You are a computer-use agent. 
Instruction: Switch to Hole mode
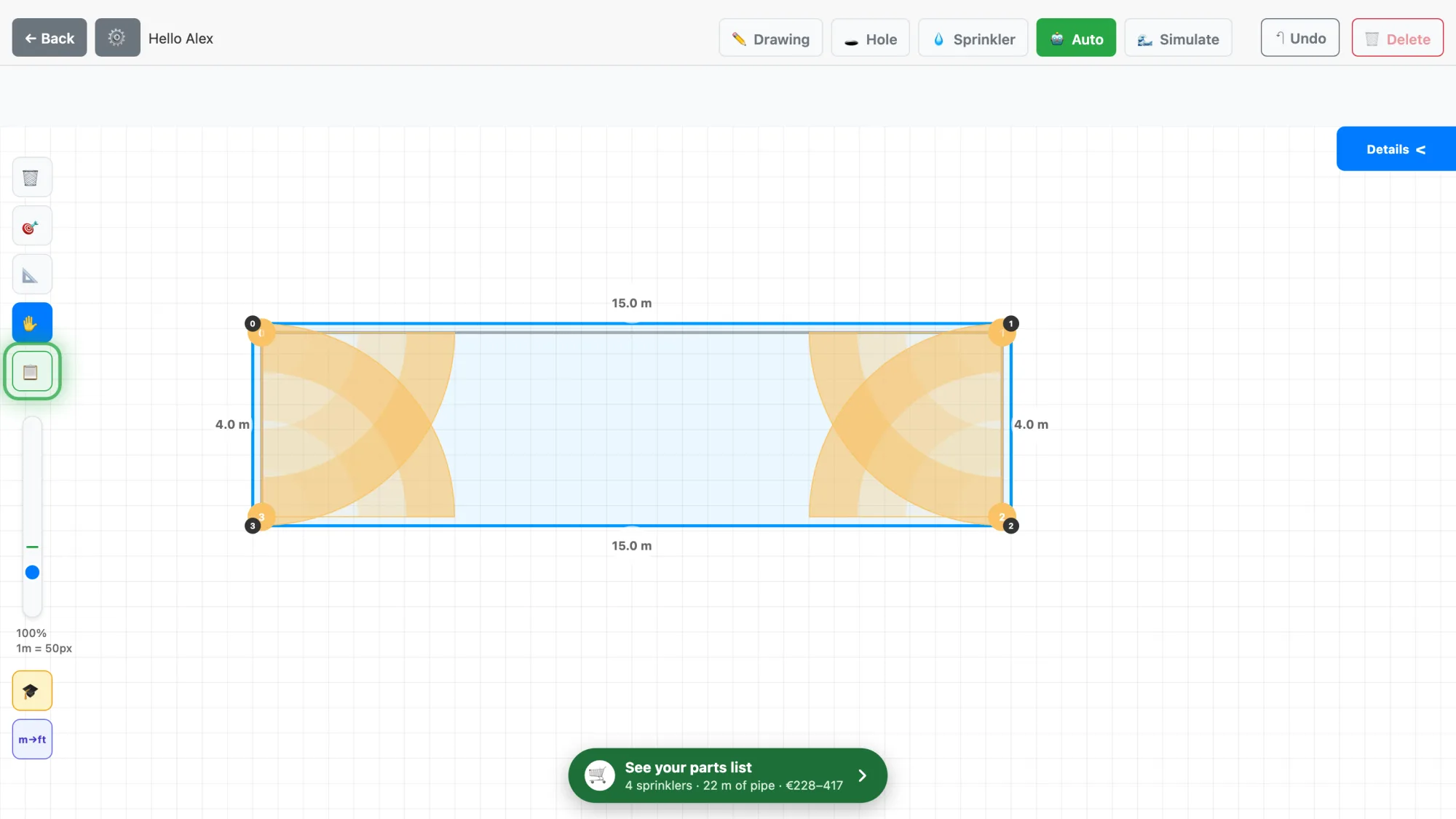click(871, 39)
